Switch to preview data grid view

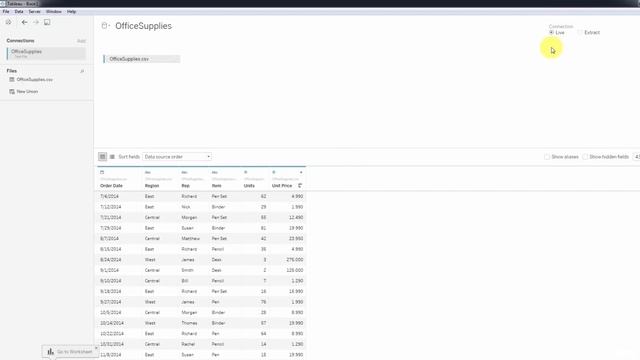pyautogui.click(x=102, y=157)
